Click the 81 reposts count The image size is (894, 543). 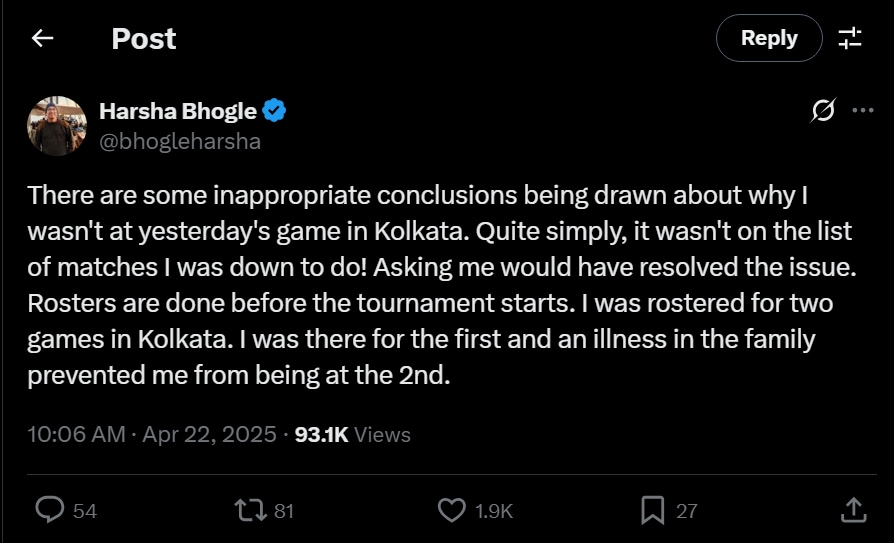284,511
